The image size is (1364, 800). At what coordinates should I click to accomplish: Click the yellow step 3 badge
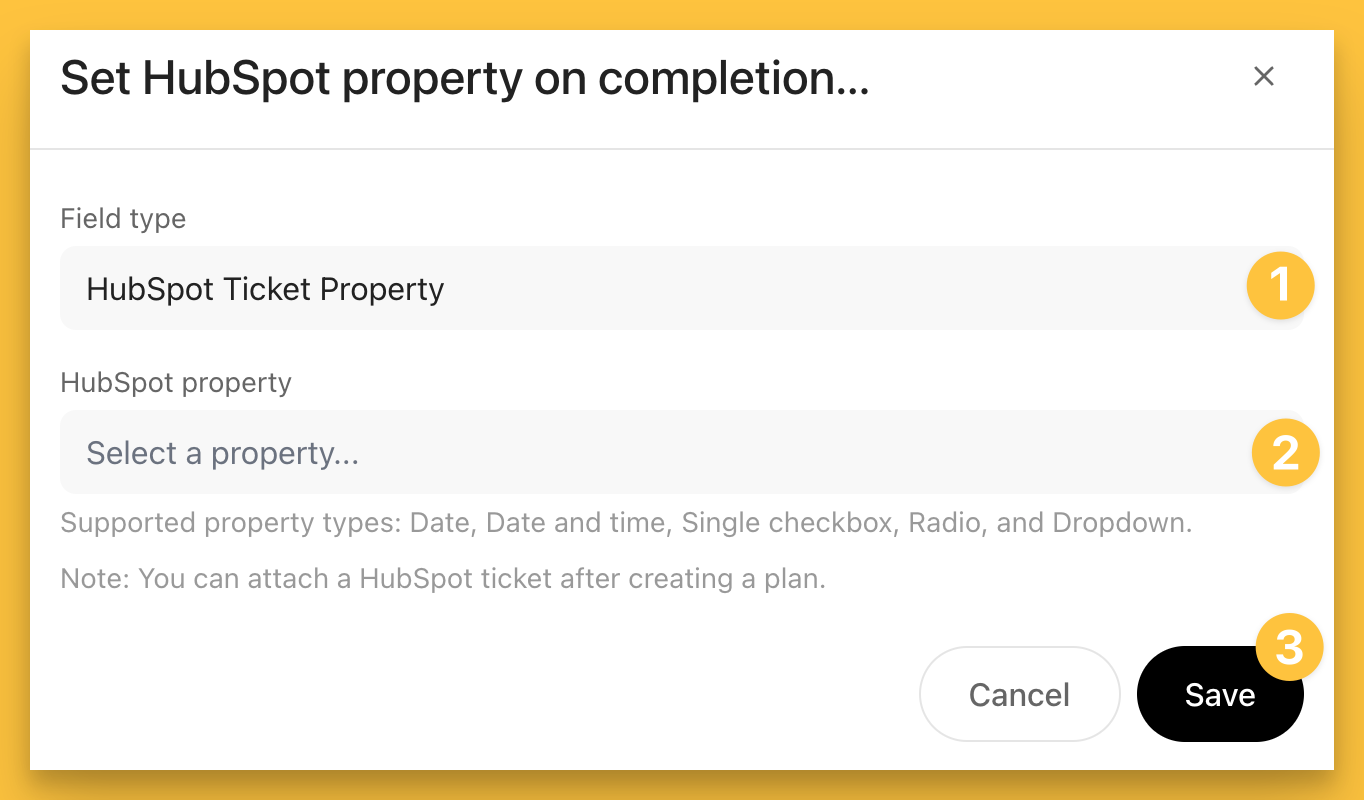click(1289, 647)
